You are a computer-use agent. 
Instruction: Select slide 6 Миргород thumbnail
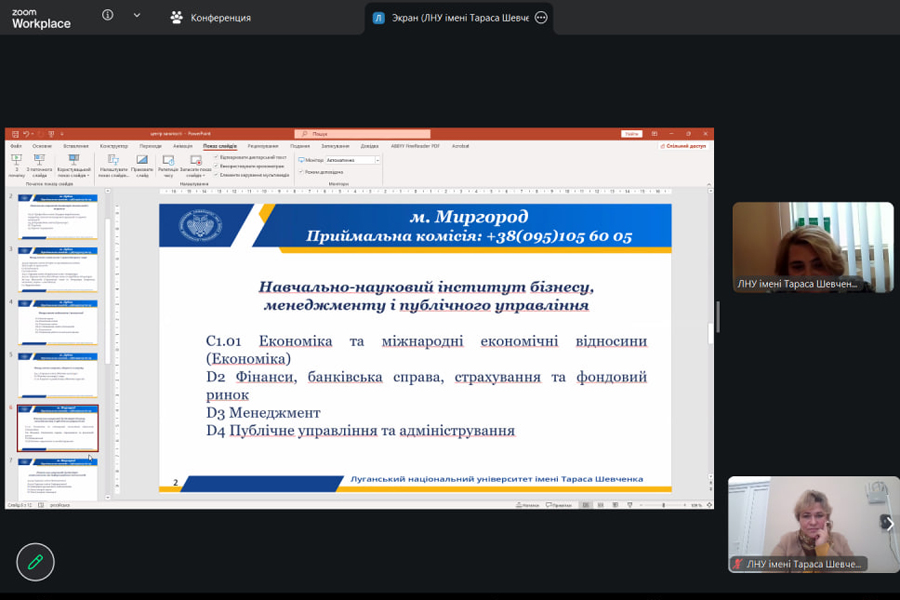pos(57,428)
